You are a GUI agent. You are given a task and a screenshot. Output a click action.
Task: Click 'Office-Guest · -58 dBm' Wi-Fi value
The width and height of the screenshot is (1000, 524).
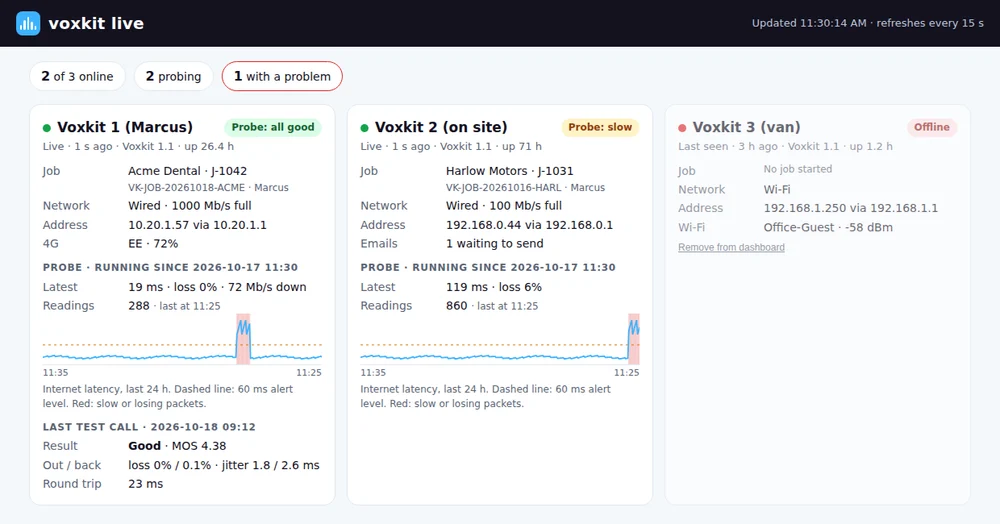(x=828, y=227)
